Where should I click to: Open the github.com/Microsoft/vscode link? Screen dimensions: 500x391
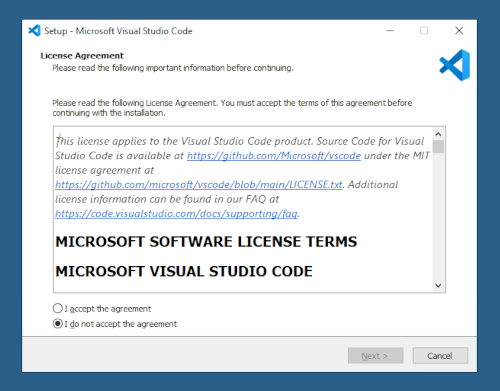(274, 156)
